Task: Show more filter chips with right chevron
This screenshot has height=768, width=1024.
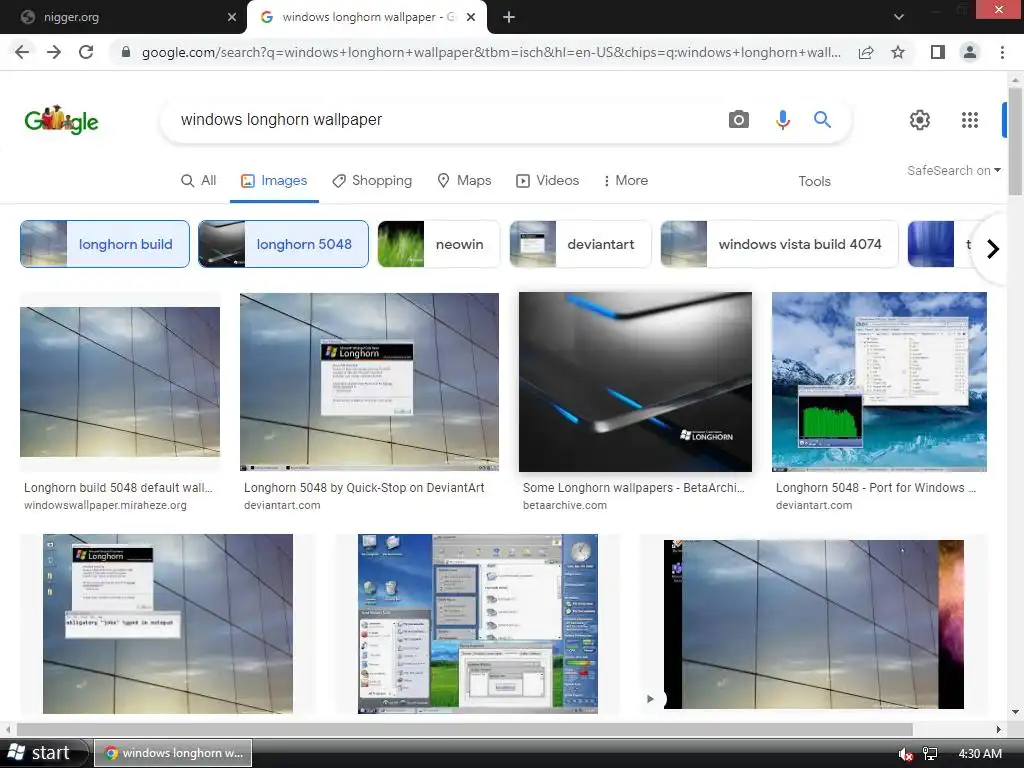Action: [993, 249]
